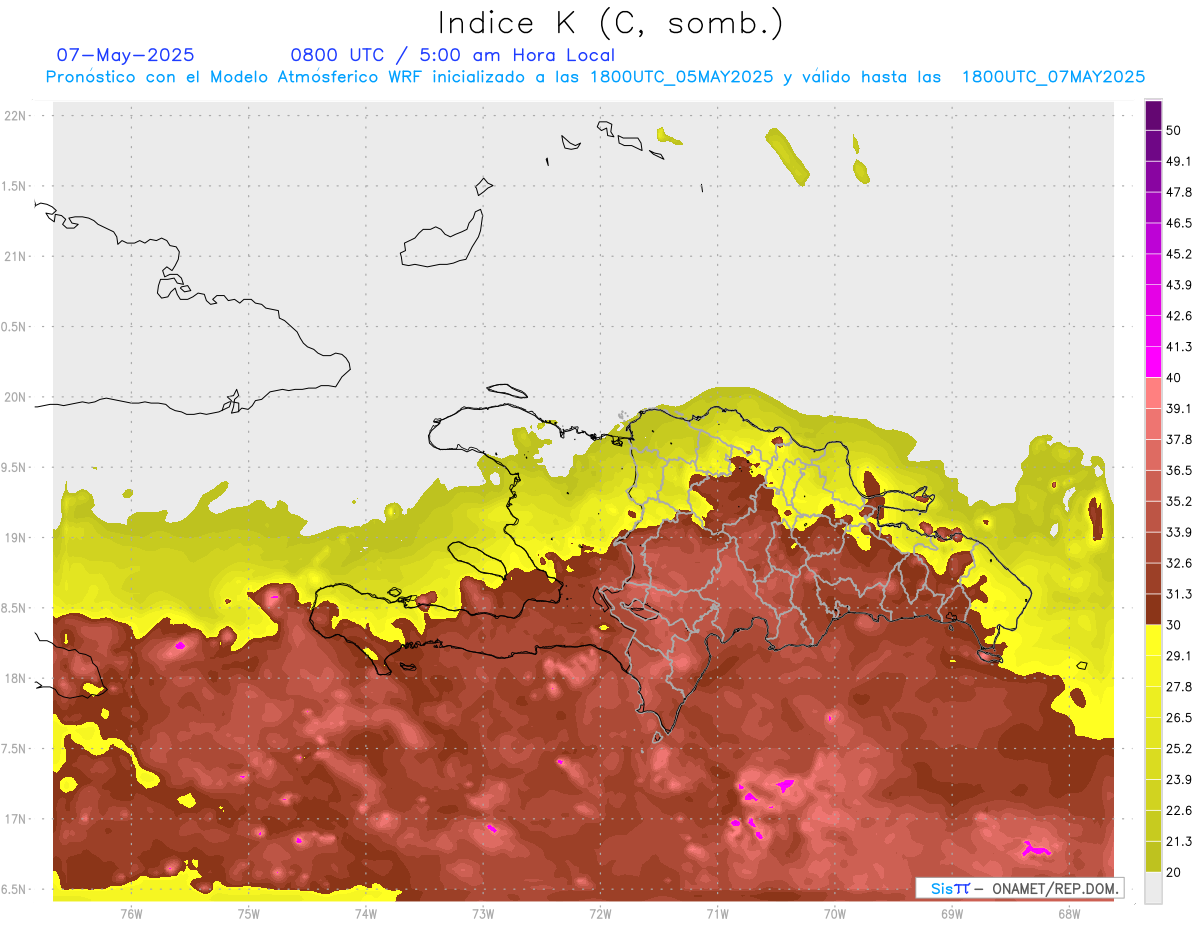Click the "32.6" colorbar label
This screenshot has height=927, width=1200.
click(x=1178, y=563)
